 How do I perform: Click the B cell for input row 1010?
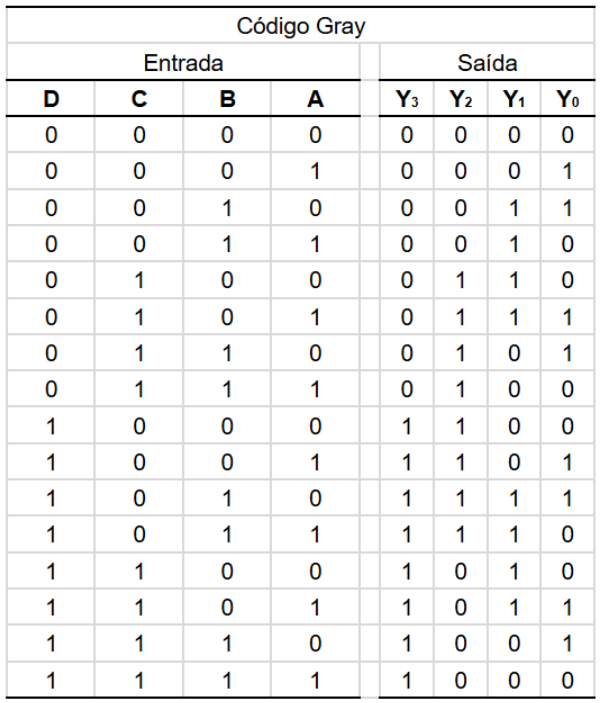coord(227,499)
